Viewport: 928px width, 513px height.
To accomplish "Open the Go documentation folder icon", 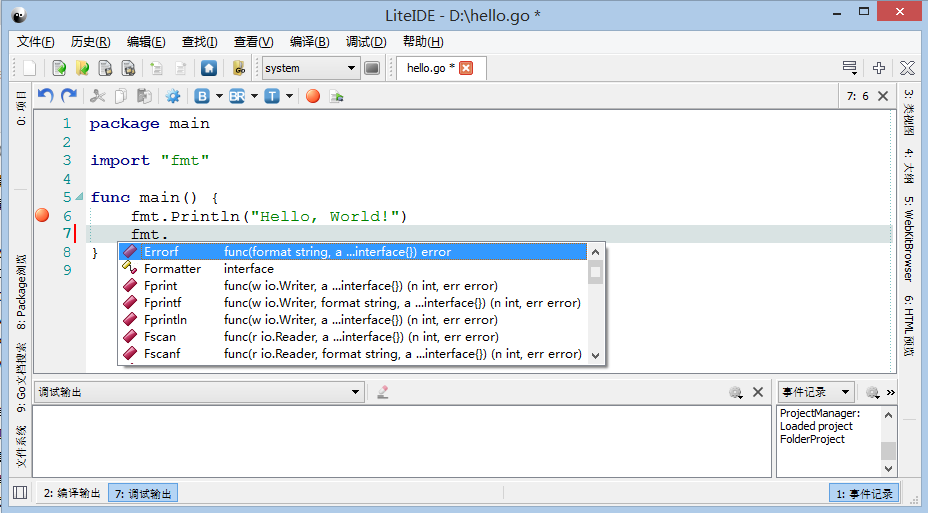I will coord(239,68).
